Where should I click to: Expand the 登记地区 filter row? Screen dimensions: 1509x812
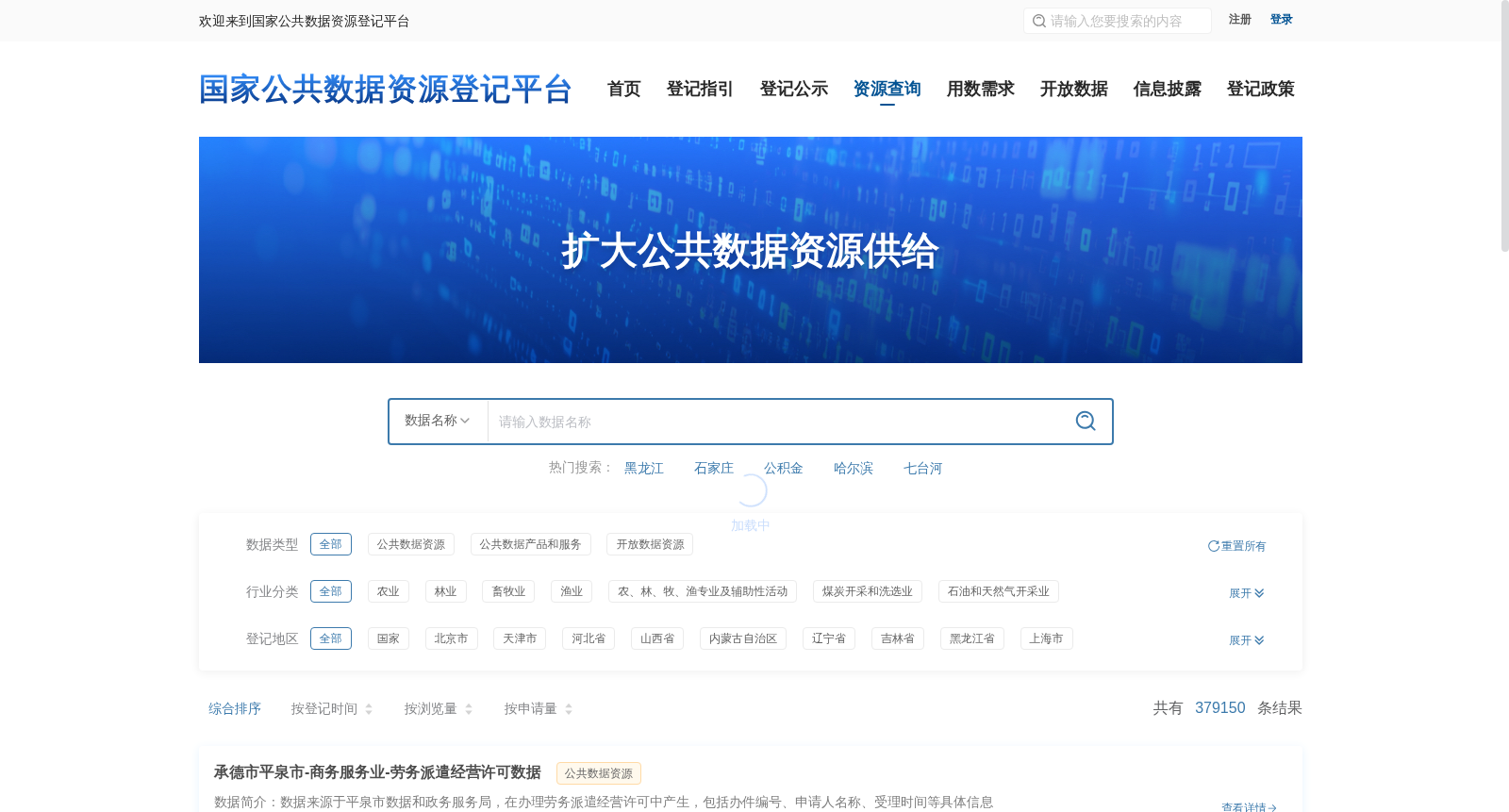point(1247,640)
